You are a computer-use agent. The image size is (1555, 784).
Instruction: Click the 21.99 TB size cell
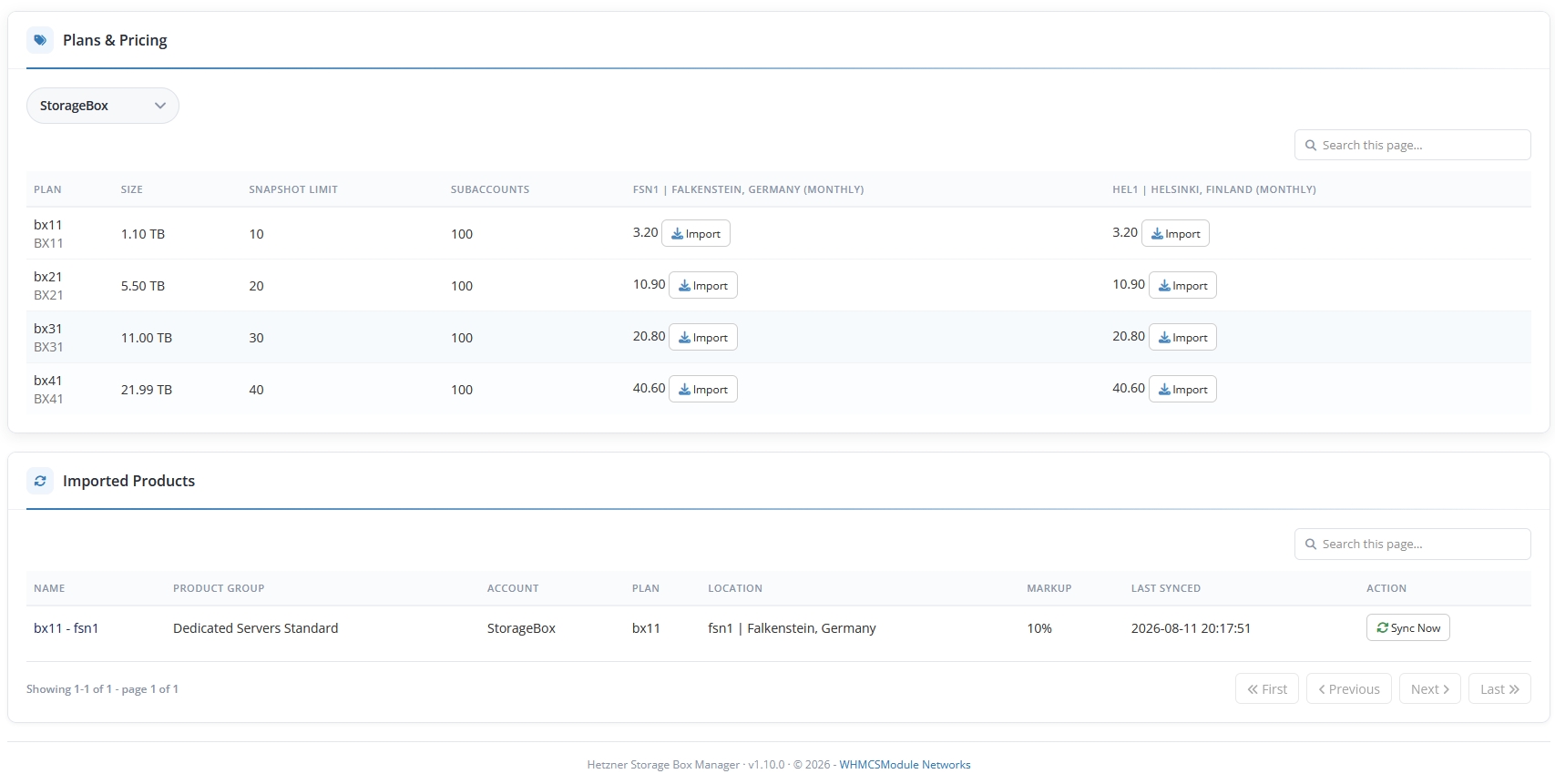pos(147,390)
